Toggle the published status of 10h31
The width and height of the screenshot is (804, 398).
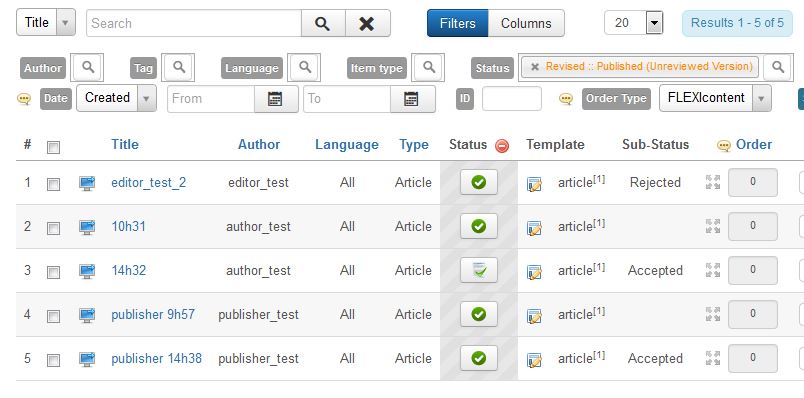click(478, 226)
